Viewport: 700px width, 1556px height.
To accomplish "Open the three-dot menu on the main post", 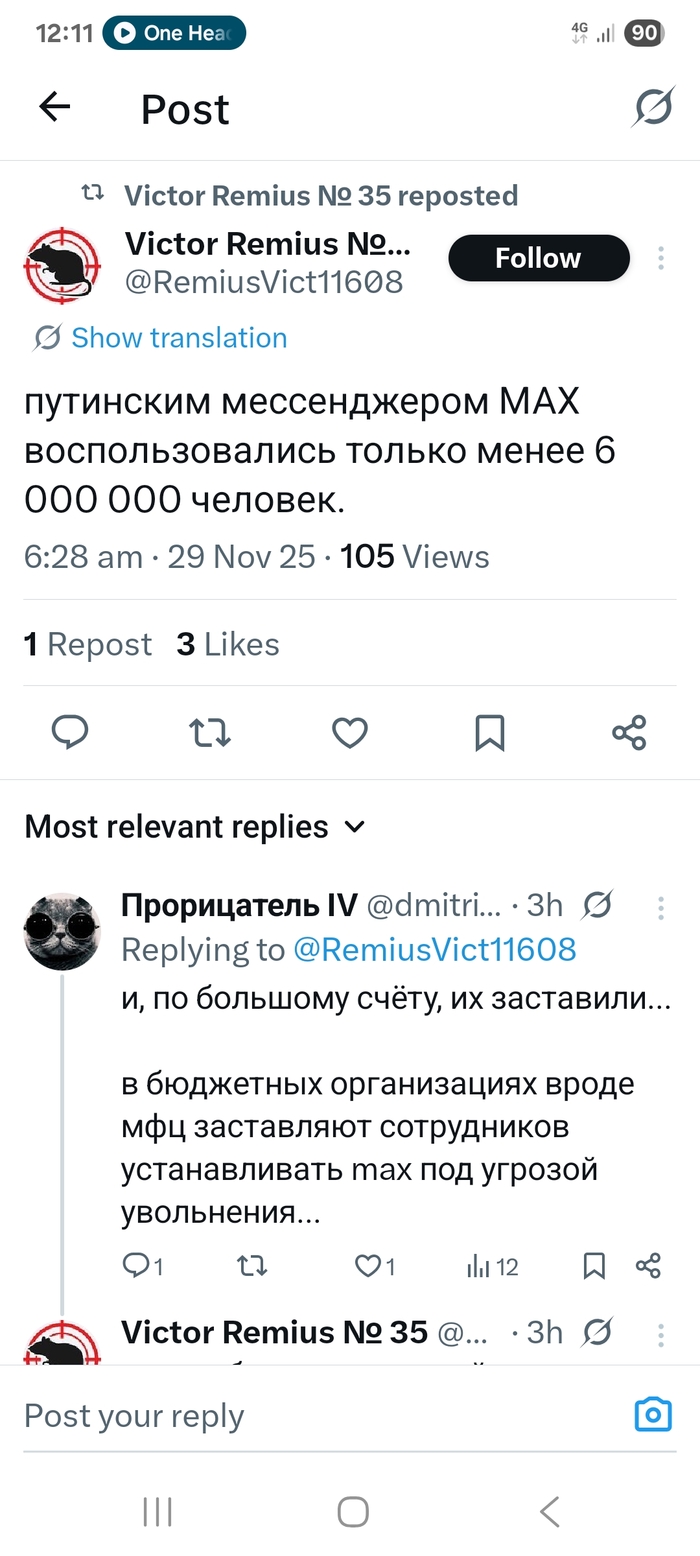I will [x=660, y=258].
